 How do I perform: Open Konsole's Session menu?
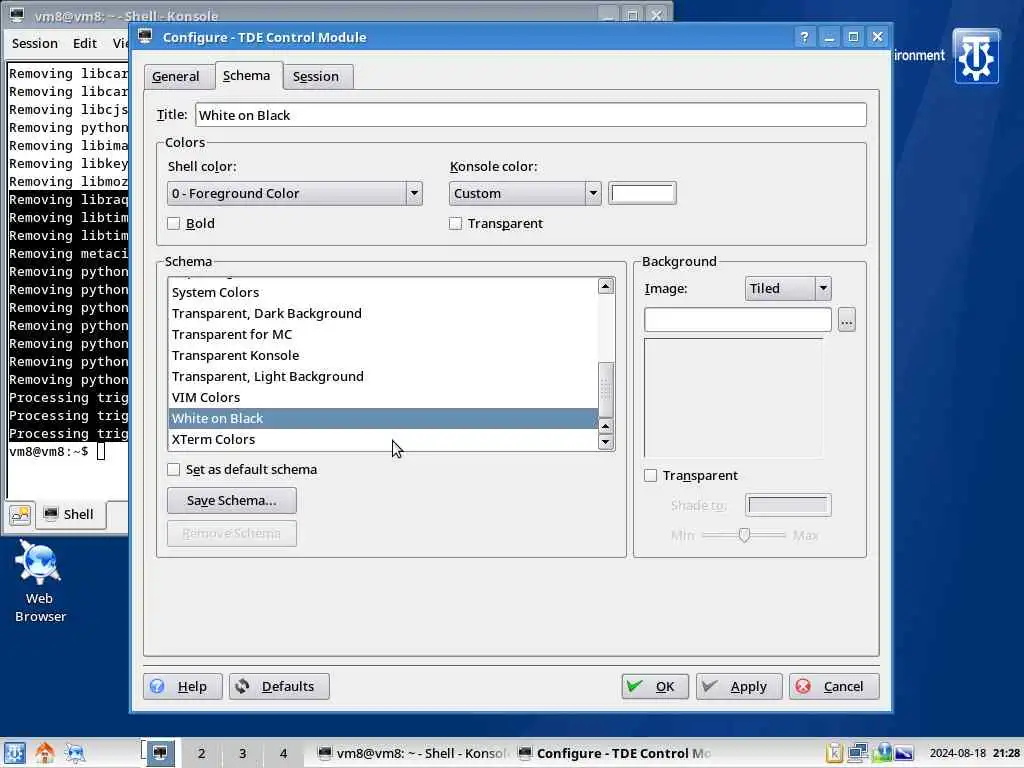click(35, 43)
